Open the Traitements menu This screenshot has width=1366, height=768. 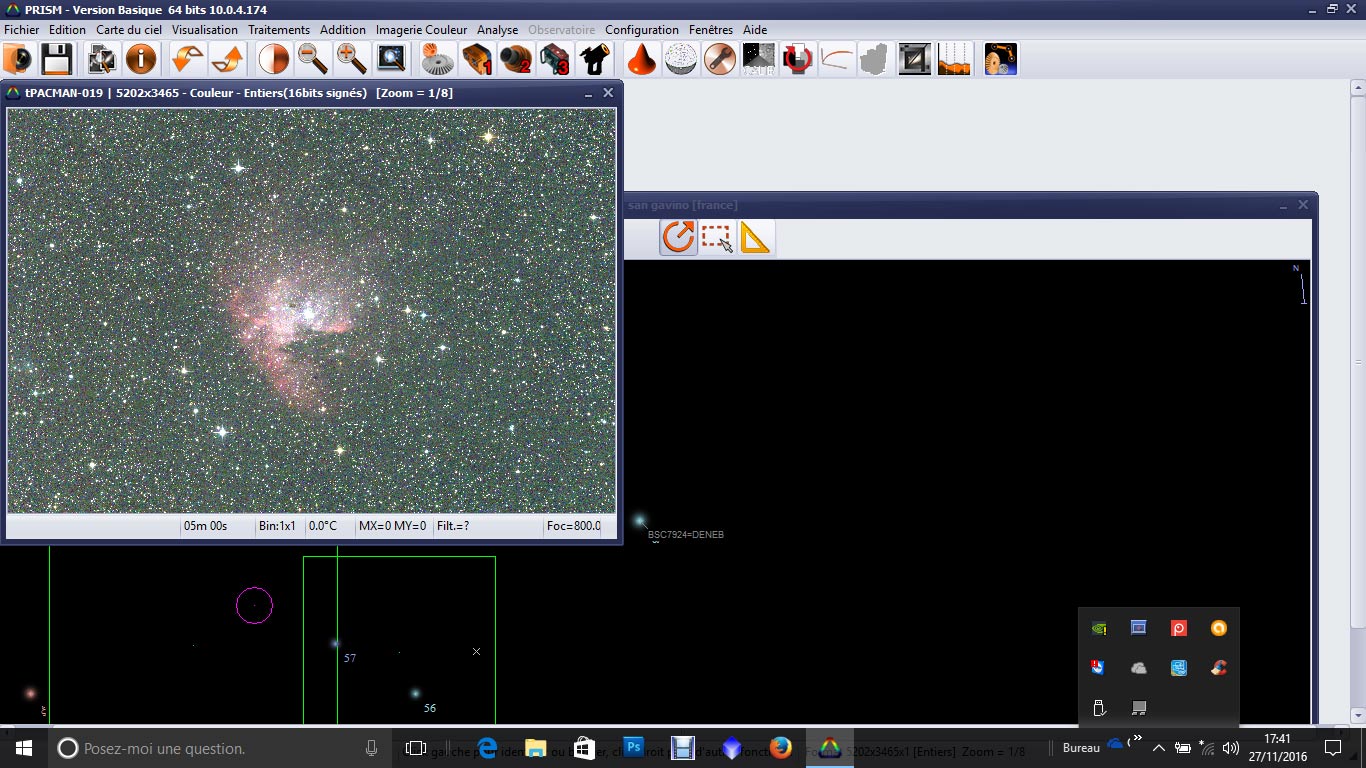[279, 30]
